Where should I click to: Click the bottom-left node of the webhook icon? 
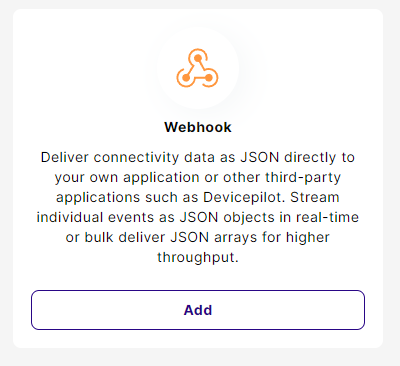(186, 78)
